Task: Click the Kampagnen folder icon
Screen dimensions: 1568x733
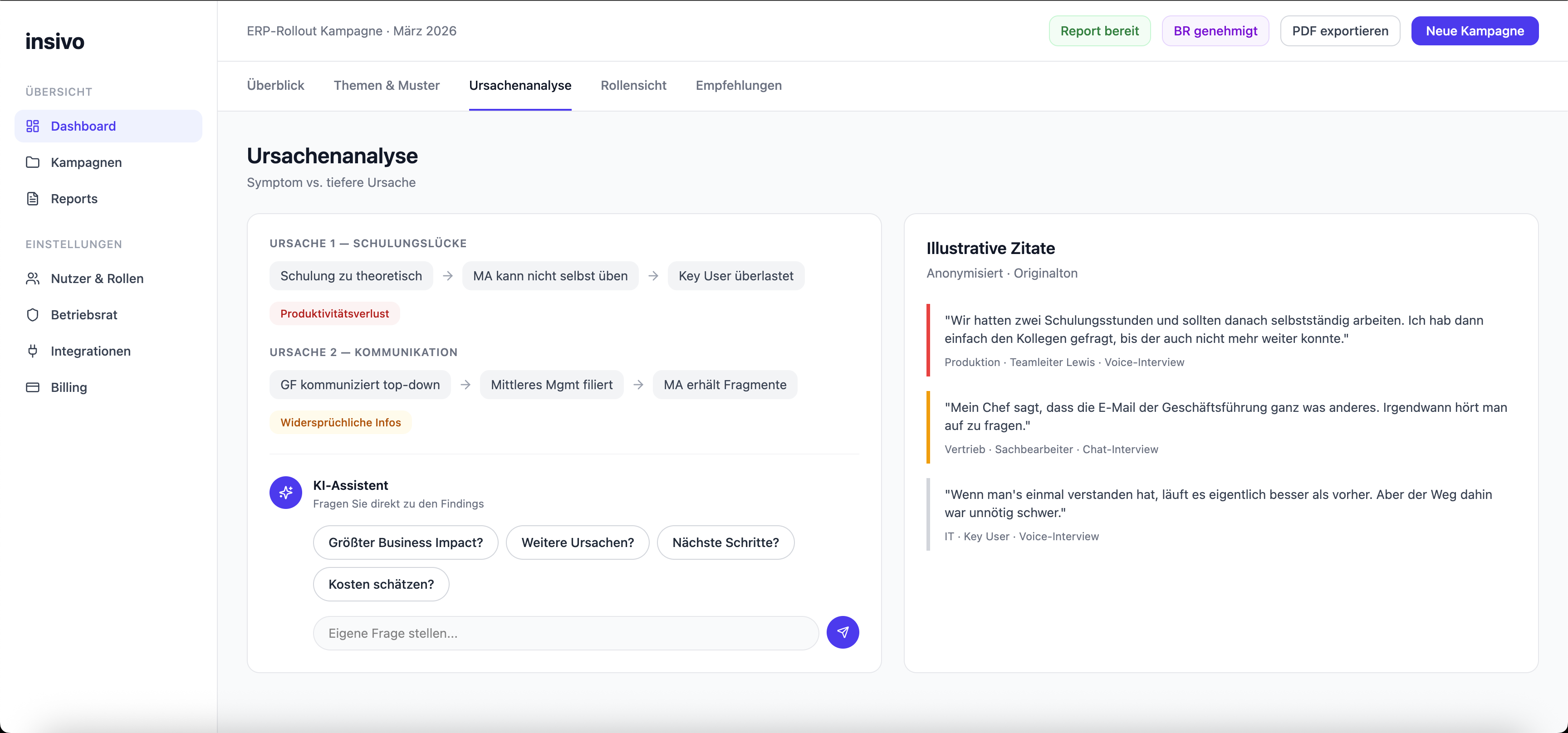Action: point(33,162)
